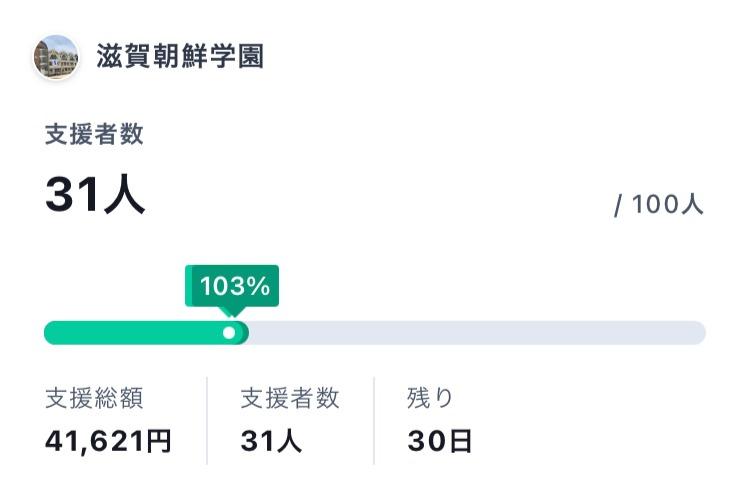This screenshot has width=750, height=499.
Task: Click the gray unfilled progress track
Action: (x=477, y=333)
